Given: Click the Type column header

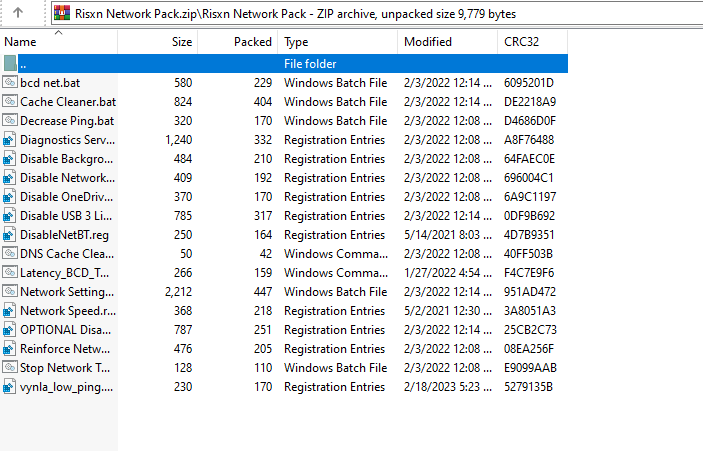Looking at the screenshot, I should 296,43.
